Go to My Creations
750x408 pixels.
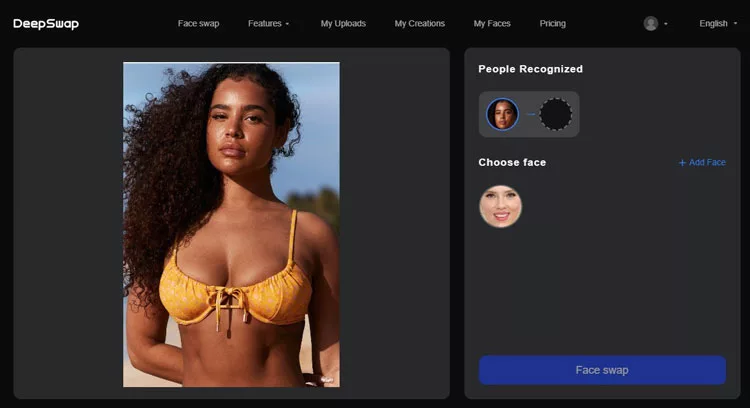[419, 23]
